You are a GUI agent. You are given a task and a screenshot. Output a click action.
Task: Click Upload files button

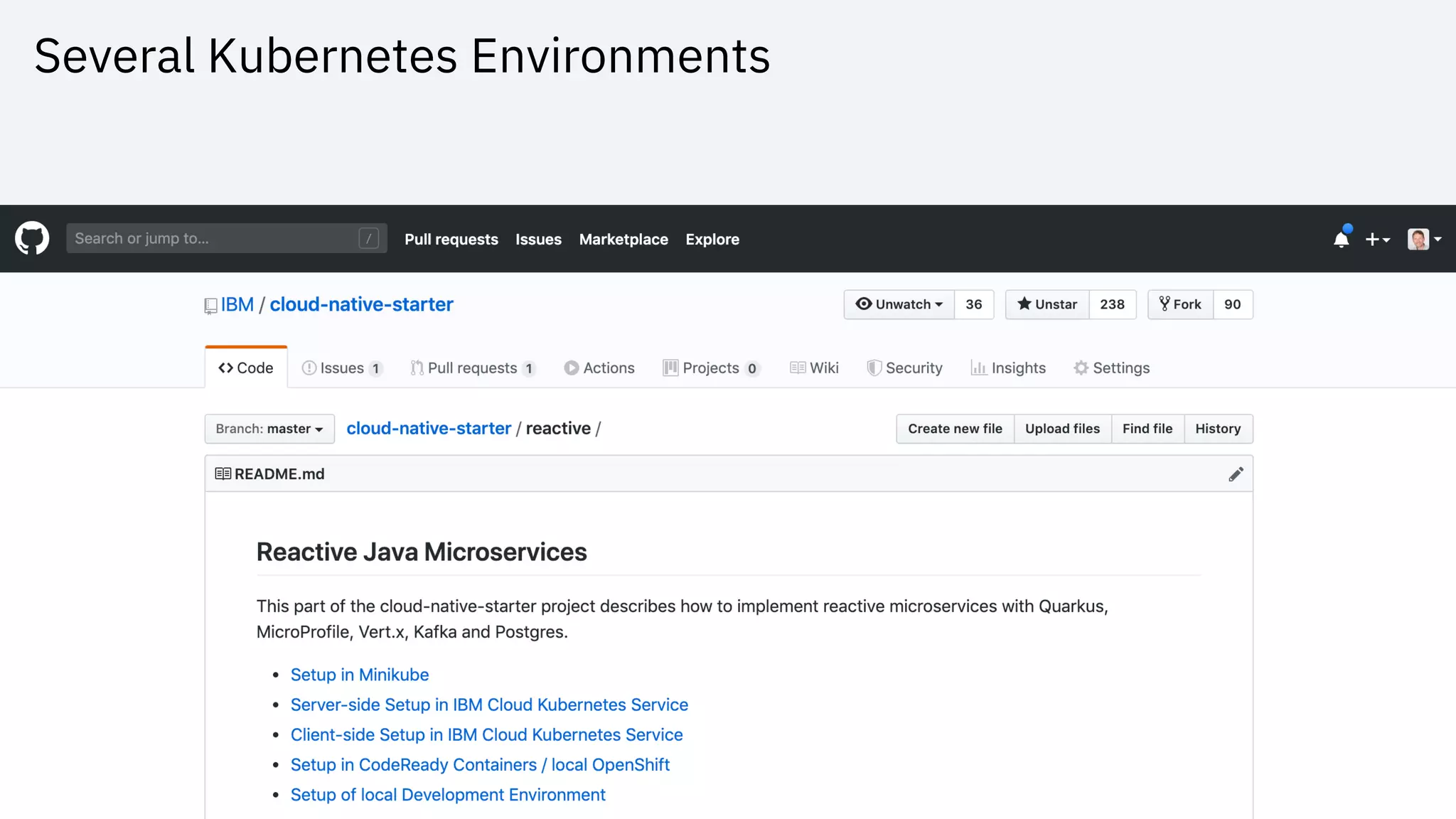coord(1062,429)
